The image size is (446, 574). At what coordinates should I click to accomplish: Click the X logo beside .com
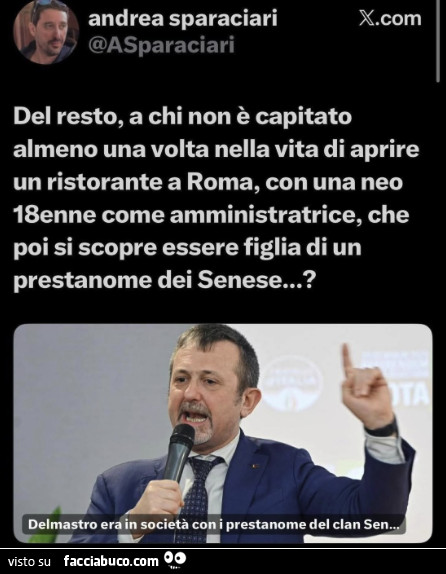coord(368,18)
